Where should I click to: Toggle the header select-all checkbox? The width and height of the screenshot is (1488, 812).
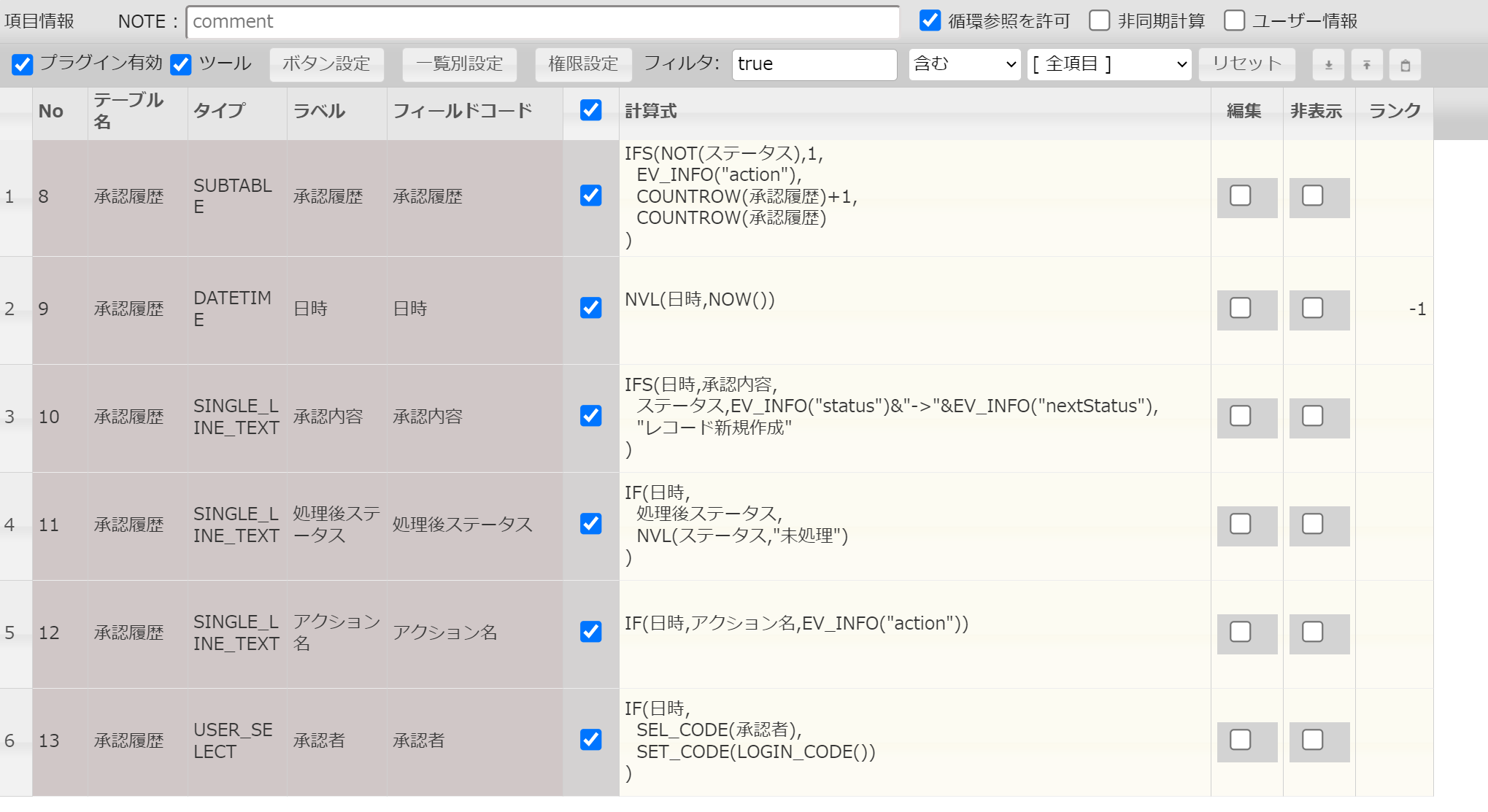point(590,110)
